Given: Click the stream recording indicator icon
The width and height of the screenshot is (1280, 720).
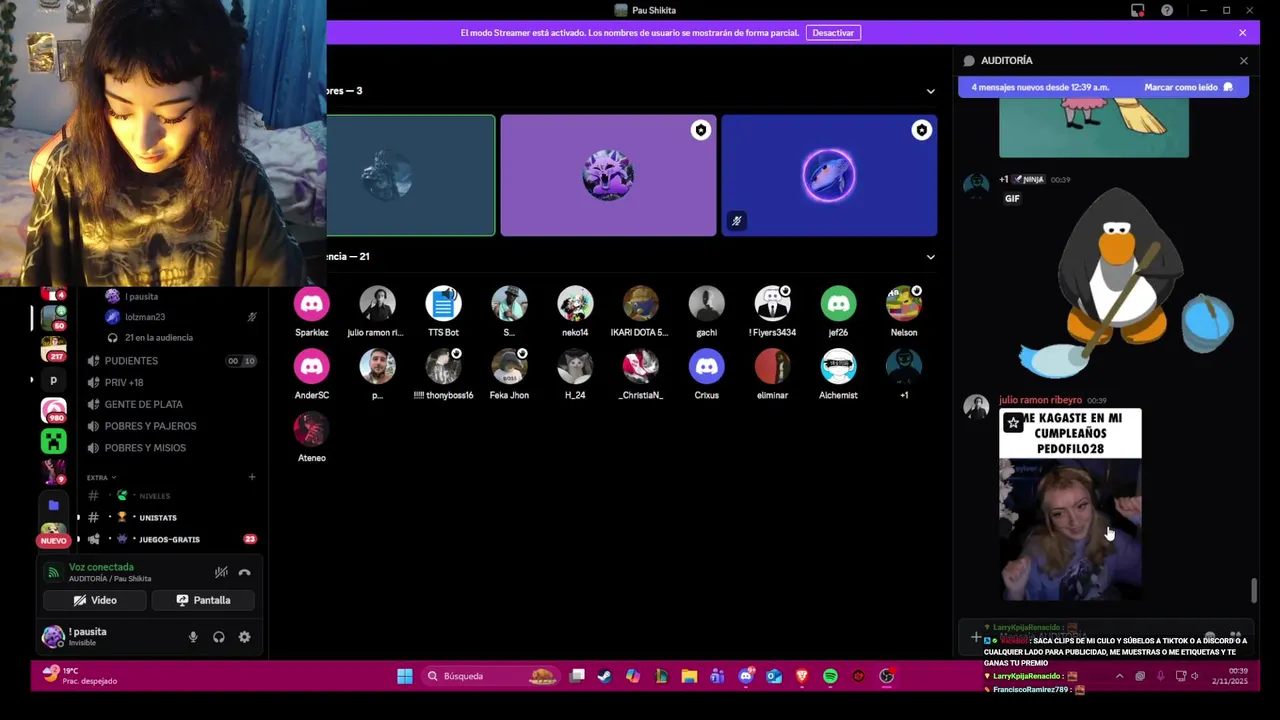Looking at the screenshot, I should (x=1137, y=10).
